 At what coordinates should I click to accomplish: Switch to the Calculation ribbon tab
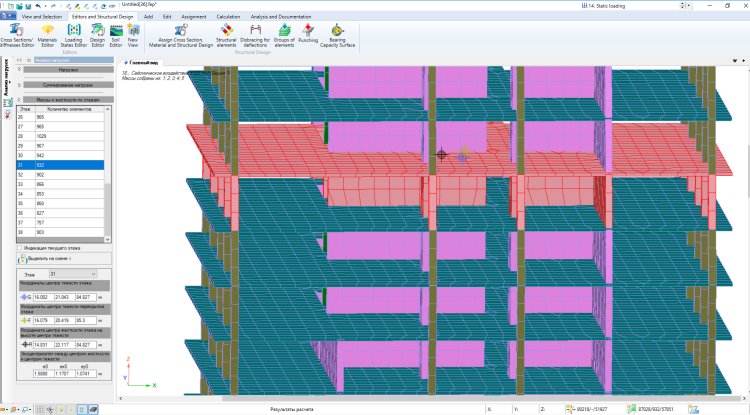(x=227, y=17)
